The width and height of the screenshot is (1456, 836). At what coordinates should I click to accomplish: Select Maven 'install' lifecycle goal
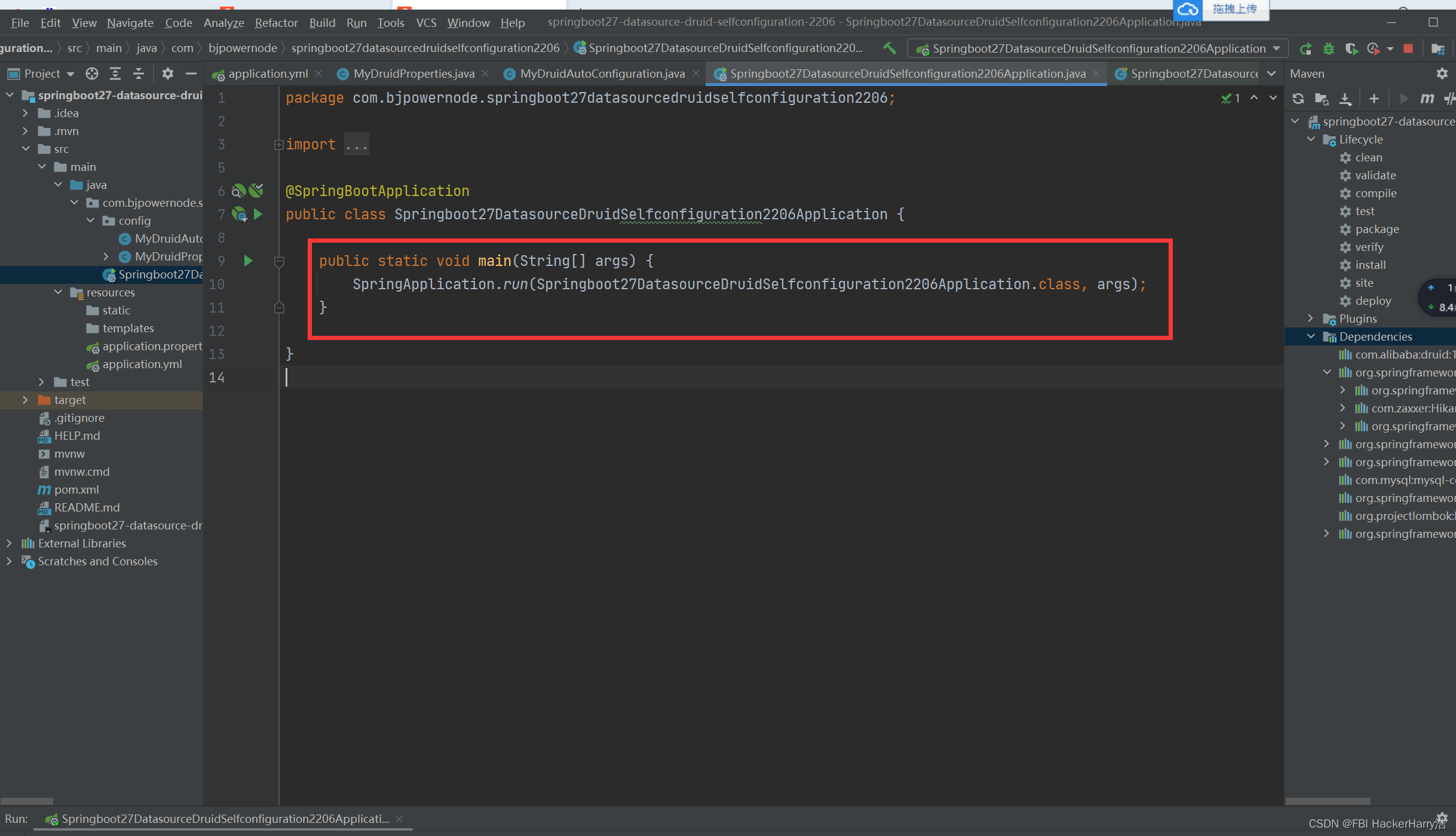coord(1370,265)
